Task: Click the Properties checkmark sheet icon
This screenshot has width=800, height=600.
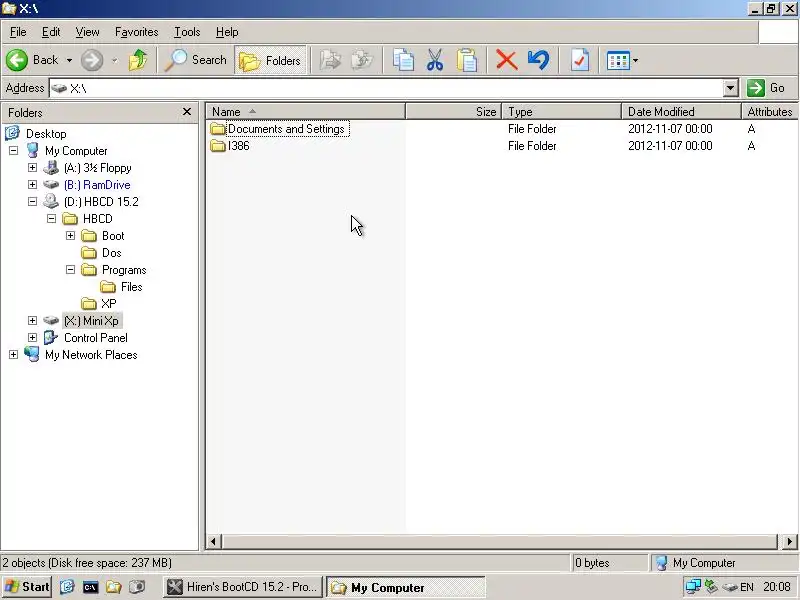Action: point(580,60)
